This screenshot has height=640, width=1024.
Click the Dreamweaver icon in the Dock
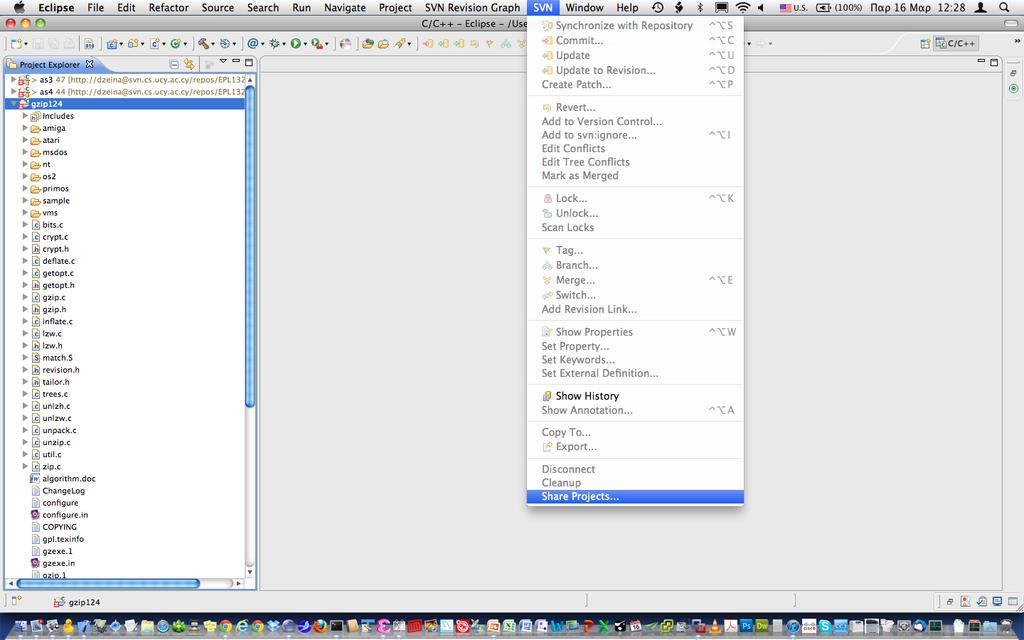761,627
